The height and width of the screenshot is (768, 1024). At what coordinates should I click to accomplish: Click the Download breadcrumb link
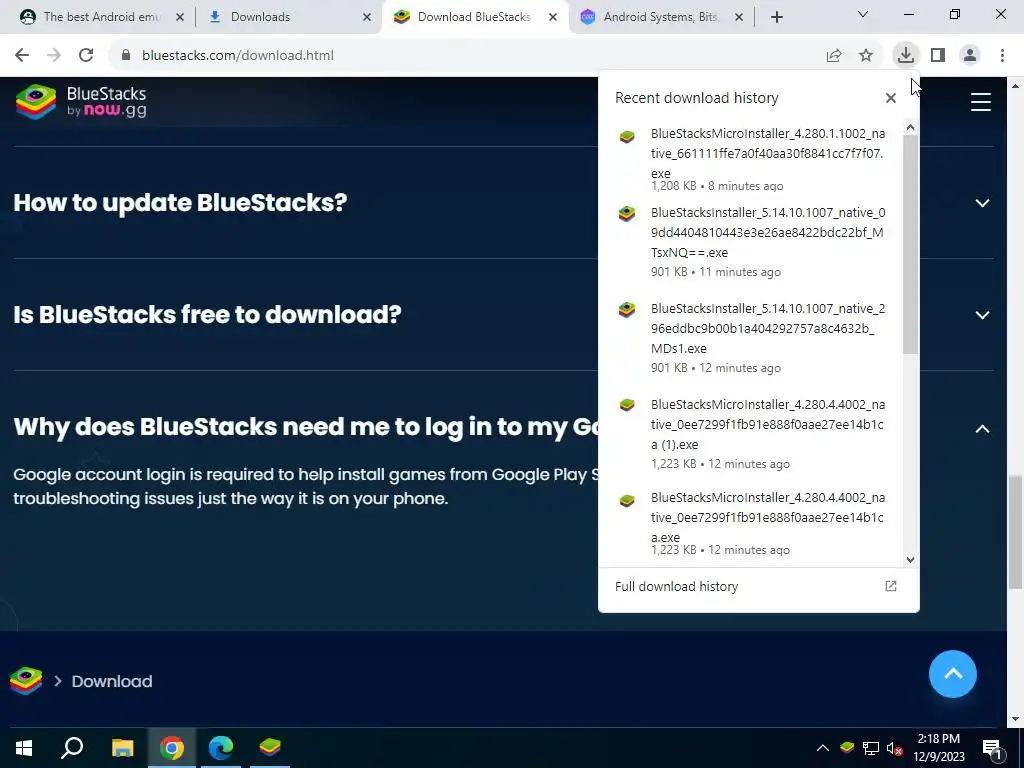coord(112,681)
